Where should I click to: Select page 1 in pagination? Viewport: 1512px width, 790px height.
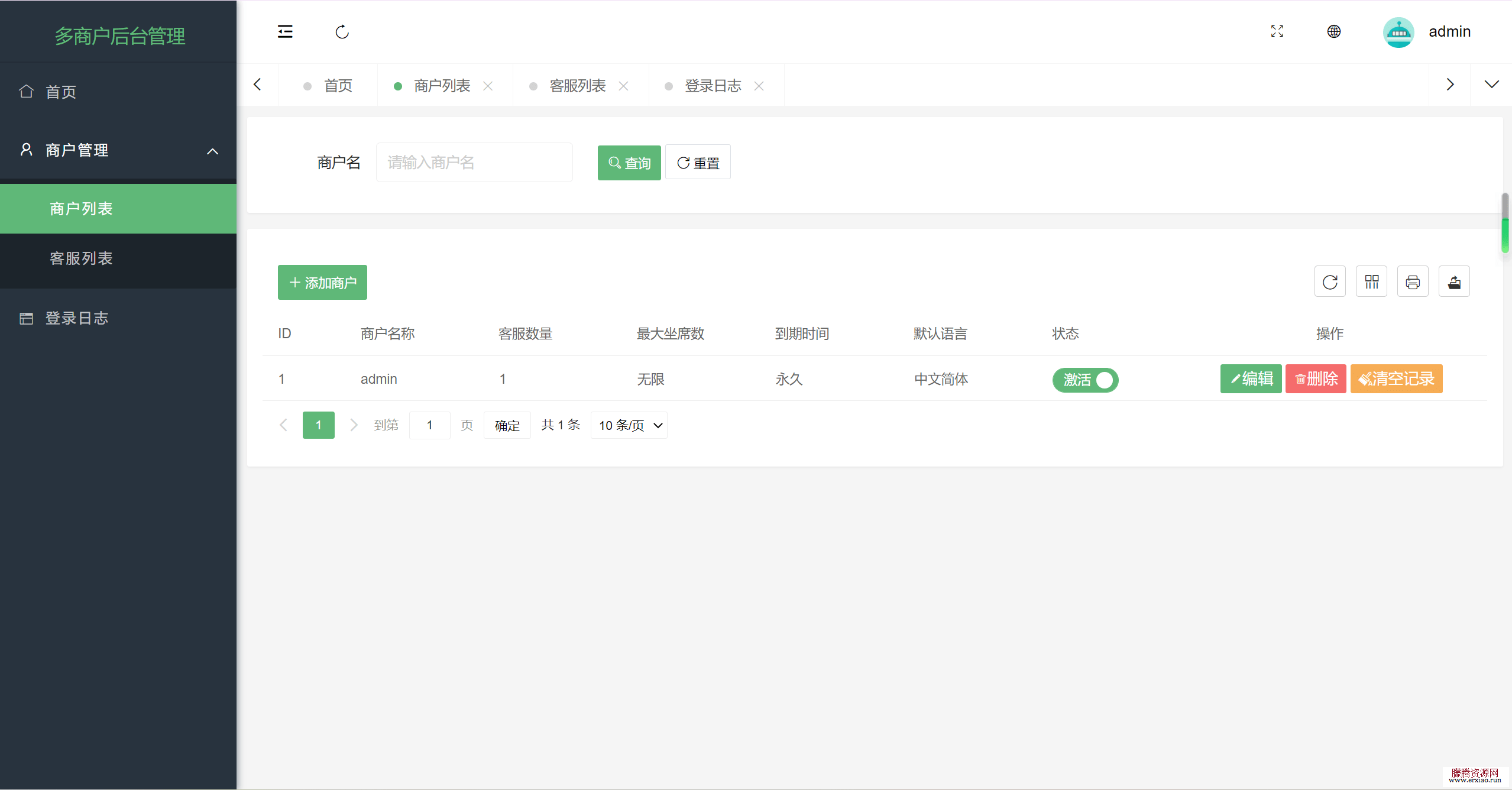(x=319, y=425)
